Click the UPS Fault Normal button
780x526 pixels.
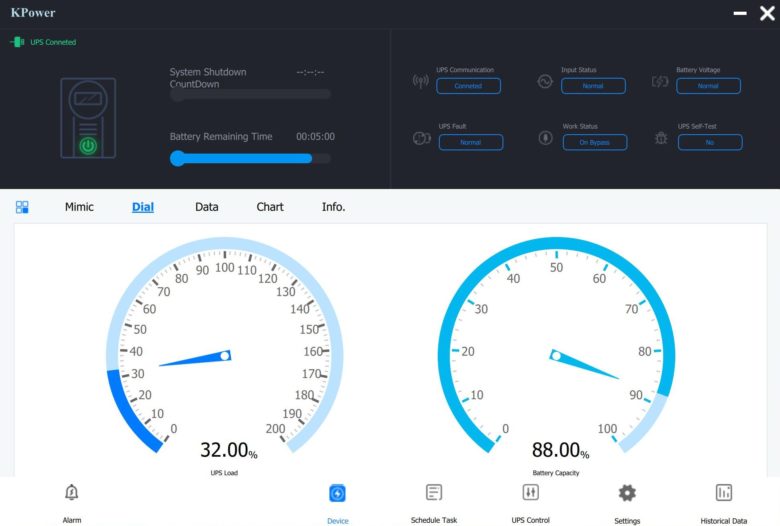point(471,142)
